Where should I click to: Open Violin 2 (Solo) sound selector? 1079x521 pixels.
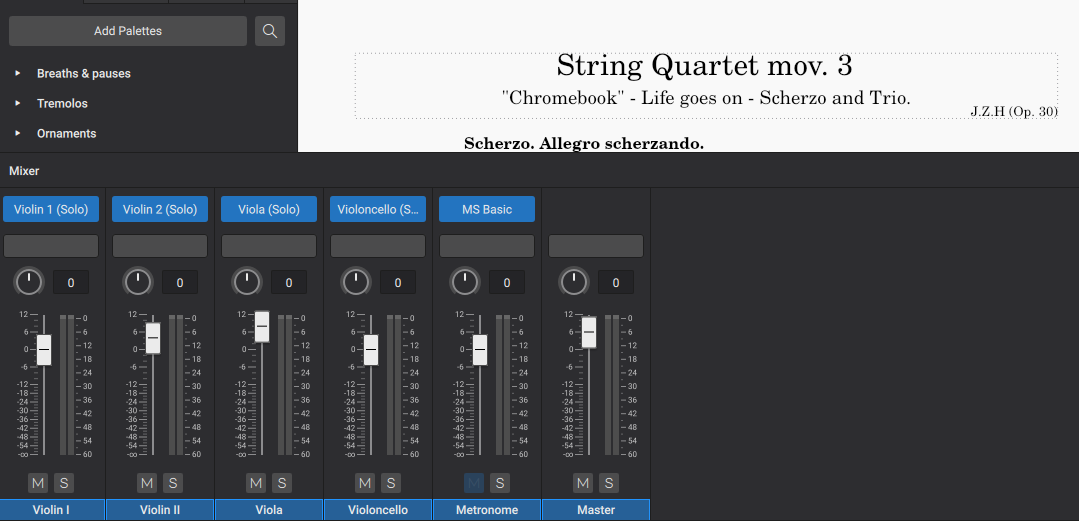(x=160, y=209)
